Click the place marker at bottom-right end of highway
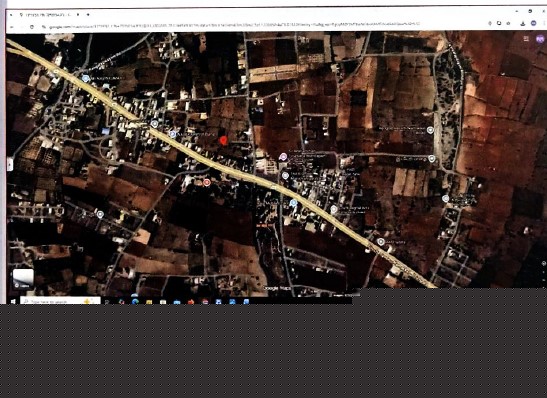 point(381,241)
